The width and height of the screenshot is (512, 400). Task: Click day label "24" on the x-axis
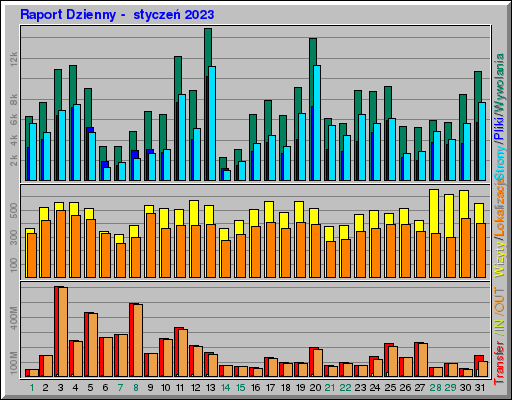[375, 388]
